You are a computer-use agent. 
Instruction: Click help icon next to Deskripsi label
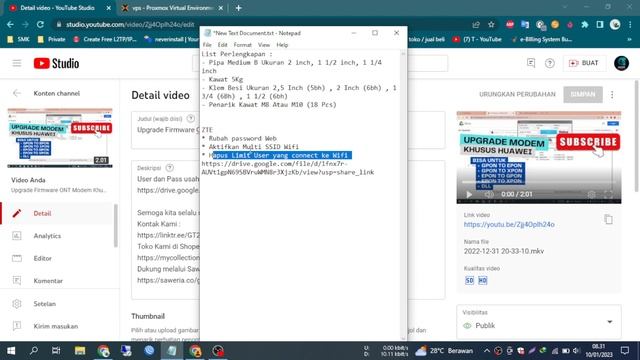(170, 168)
